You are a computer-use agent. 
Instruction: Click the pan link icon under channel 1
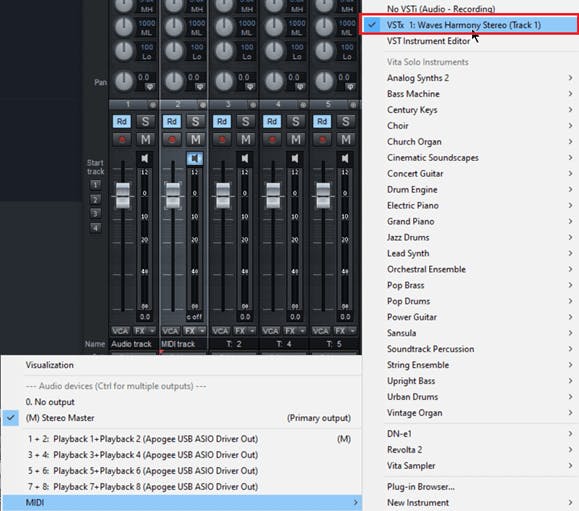pos(150,87)
